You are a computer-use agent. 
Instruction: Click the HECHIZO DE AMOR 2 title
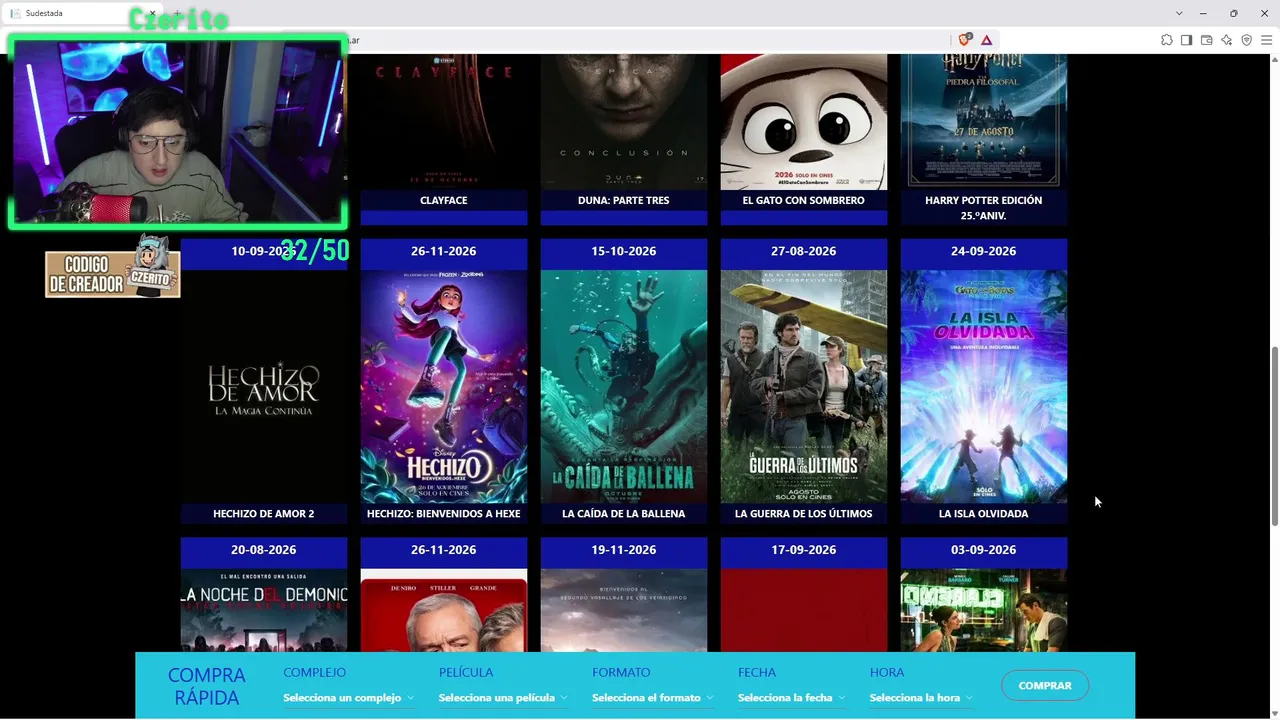coord(264,514)
